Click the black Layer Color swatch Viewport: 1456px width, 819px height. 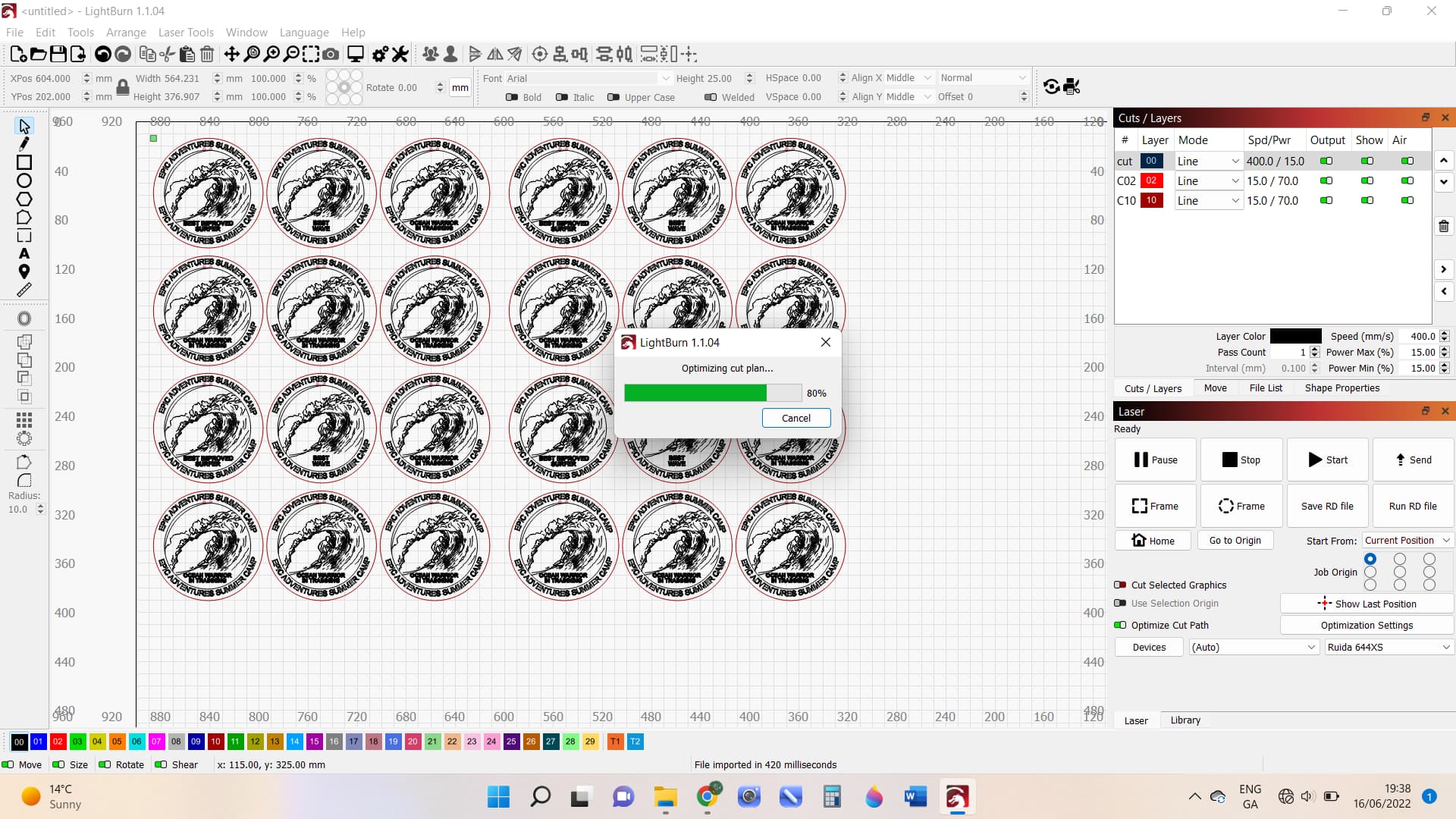click(x=1295, y=336)
